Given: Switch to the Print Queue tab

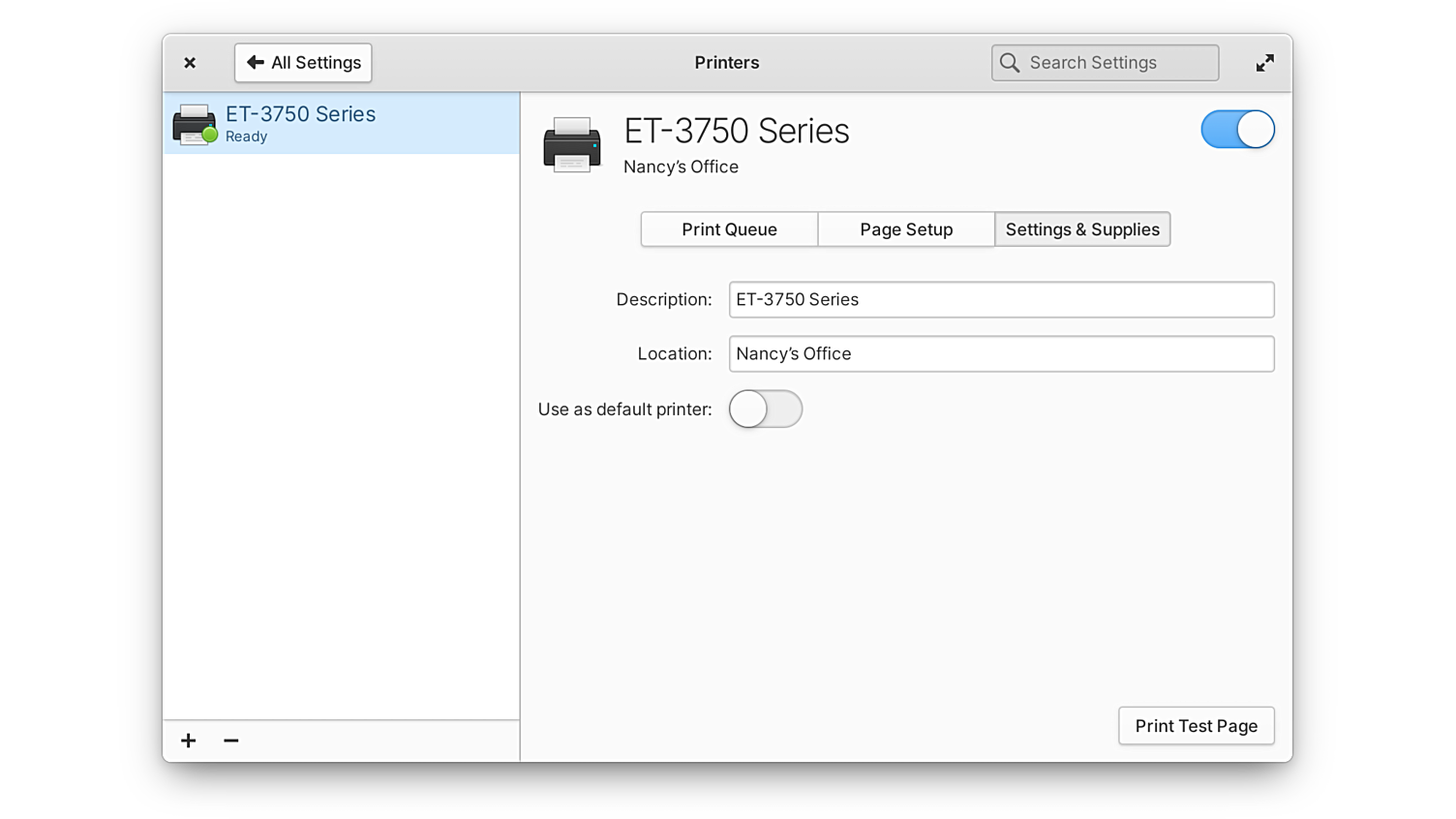Looking at the screenshot, I should coord(729,229).
